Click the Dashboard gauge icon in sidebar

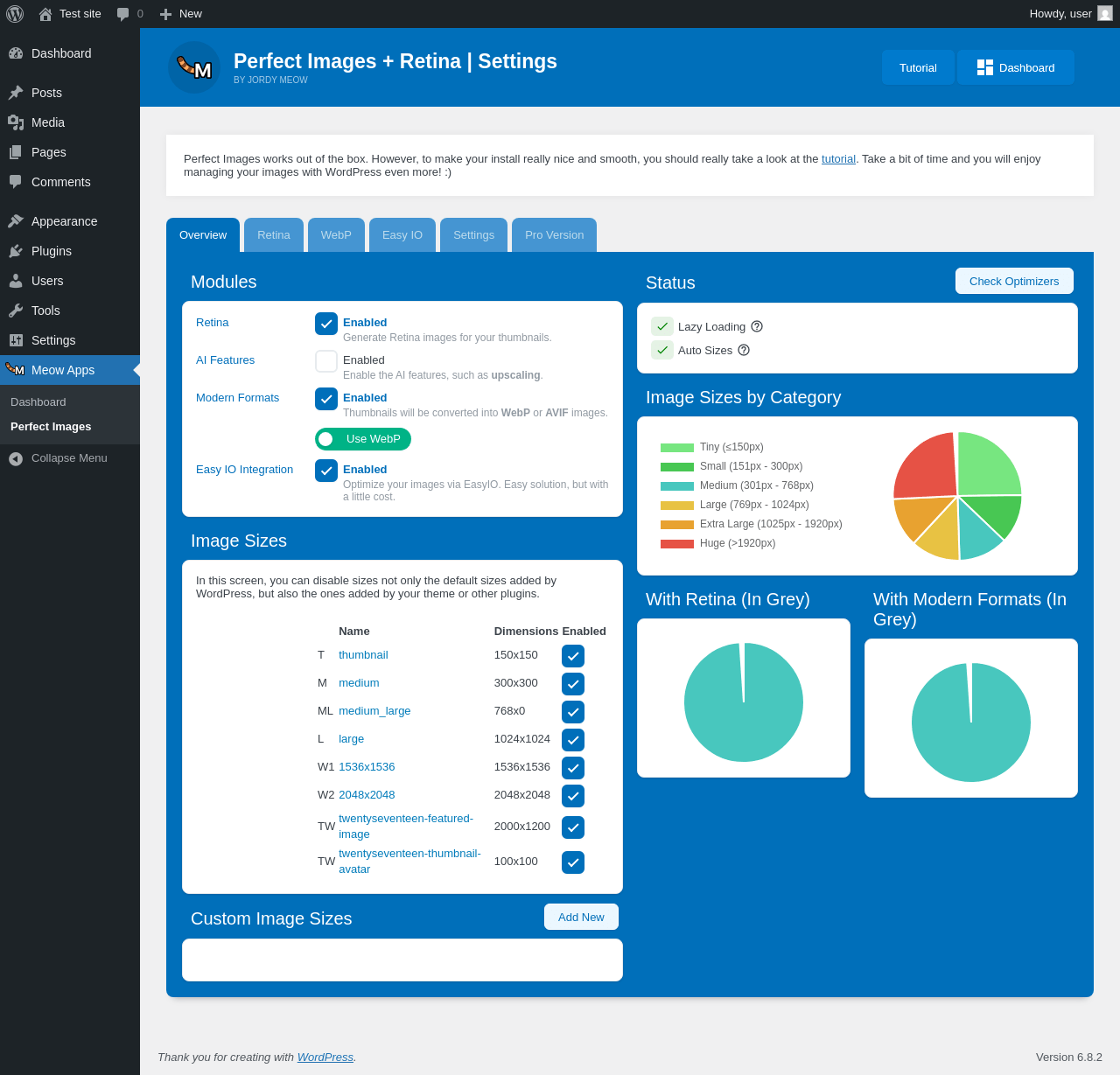click(16, 53)
